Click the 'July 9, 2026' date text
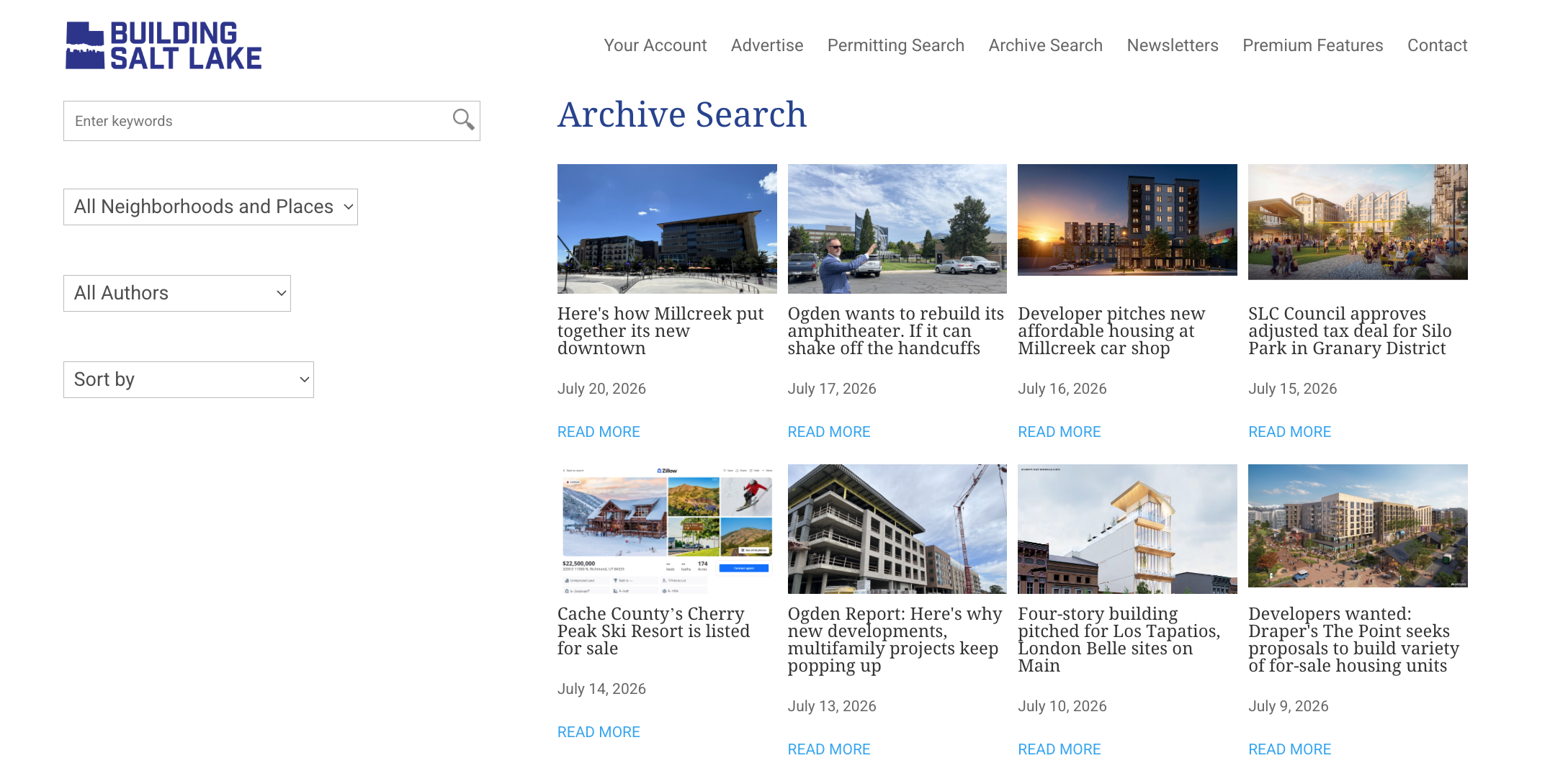This screenshot has height=776, width=1568. 1289,706
